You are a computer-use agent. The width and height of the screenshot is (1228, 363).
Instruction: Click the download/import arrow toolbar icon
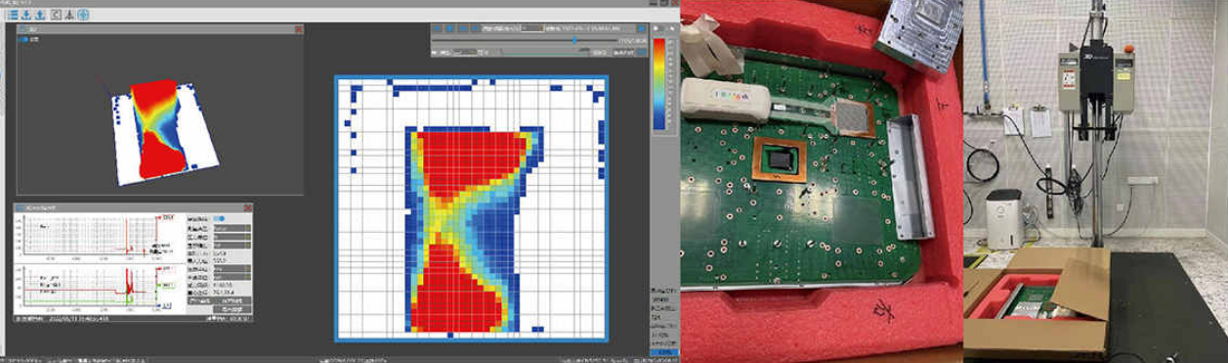[x=26, y=15]
